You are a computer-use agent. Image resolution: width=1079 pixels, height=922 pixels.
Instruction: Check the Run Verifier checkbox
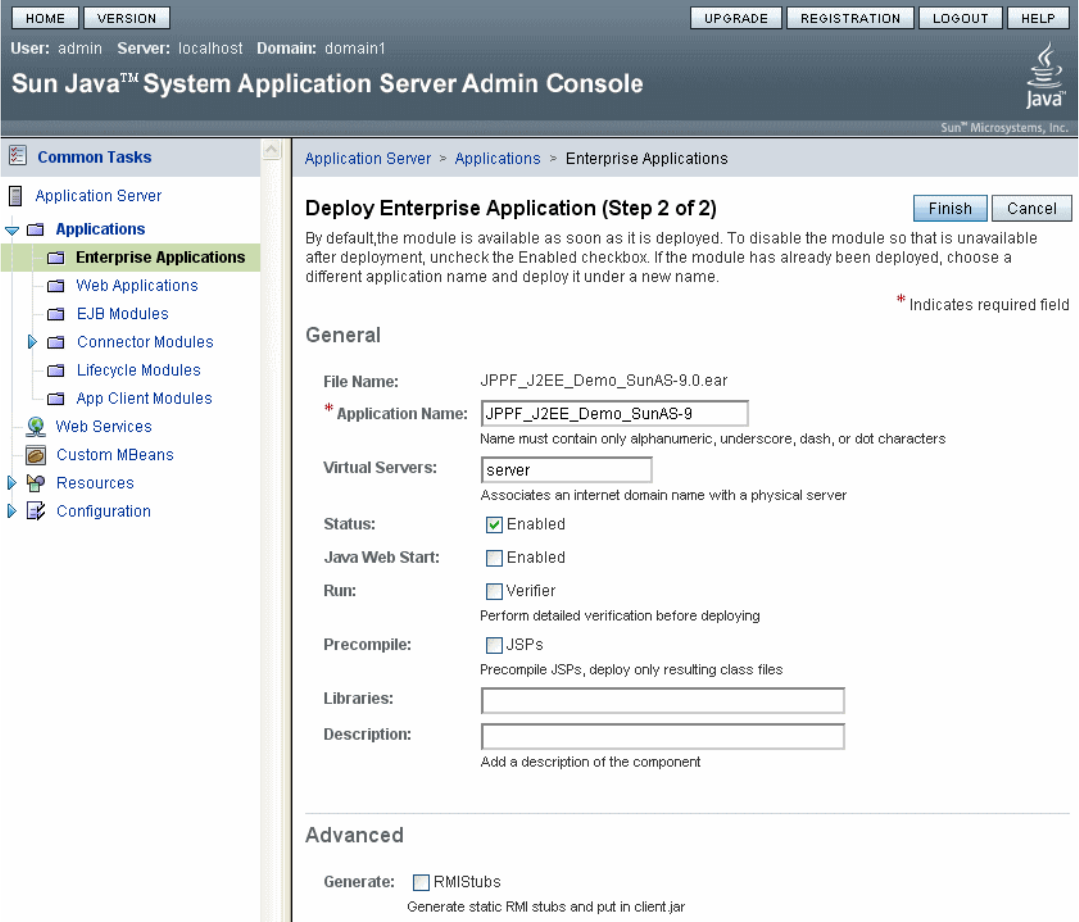point(494,591)
